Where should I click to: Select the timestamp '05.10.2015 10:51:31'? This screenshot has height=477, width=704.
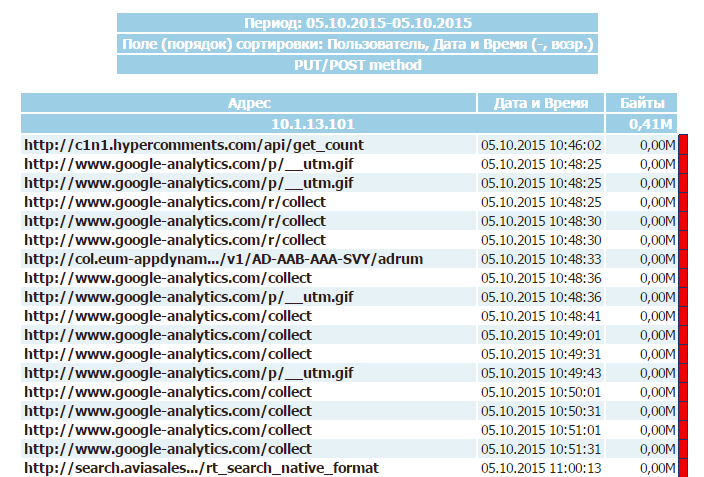point(541,449)
